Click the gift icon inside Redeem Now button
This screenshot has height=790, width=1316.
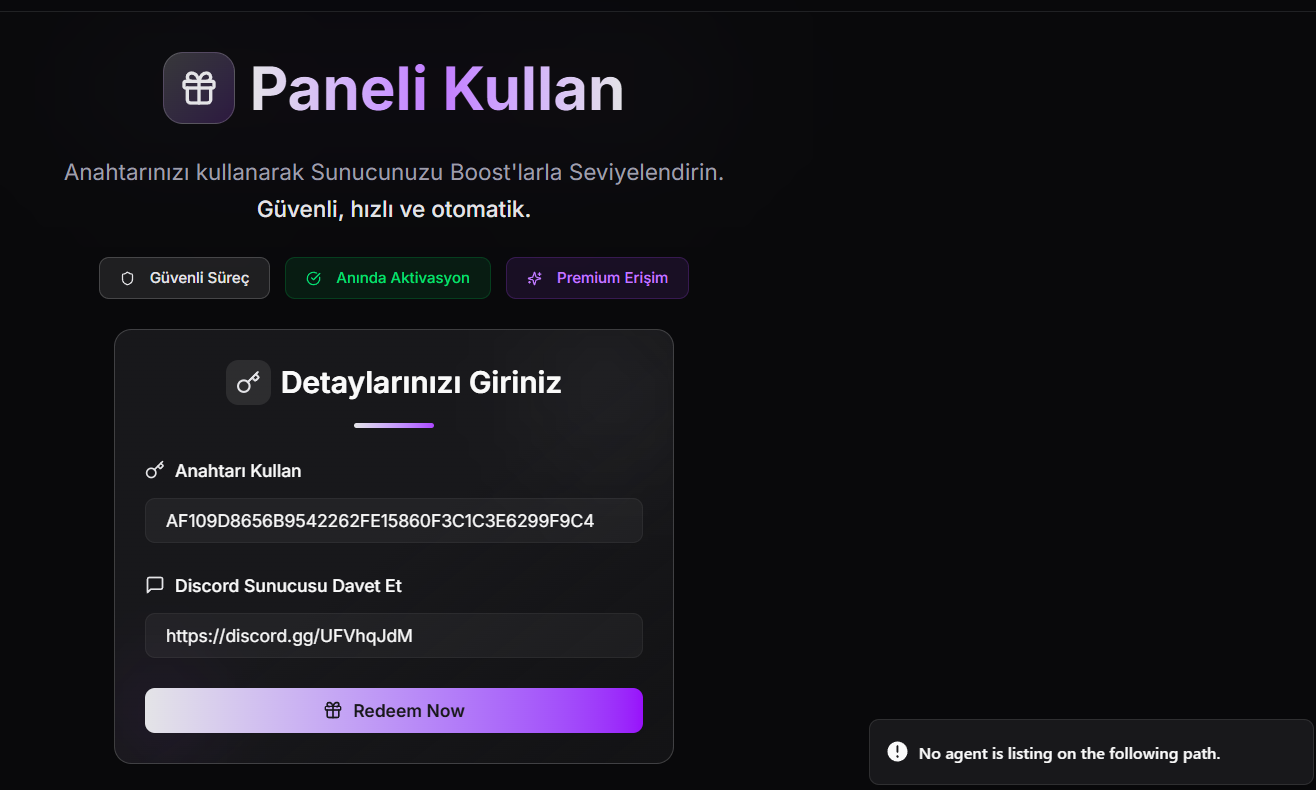(x=333, y=710)
